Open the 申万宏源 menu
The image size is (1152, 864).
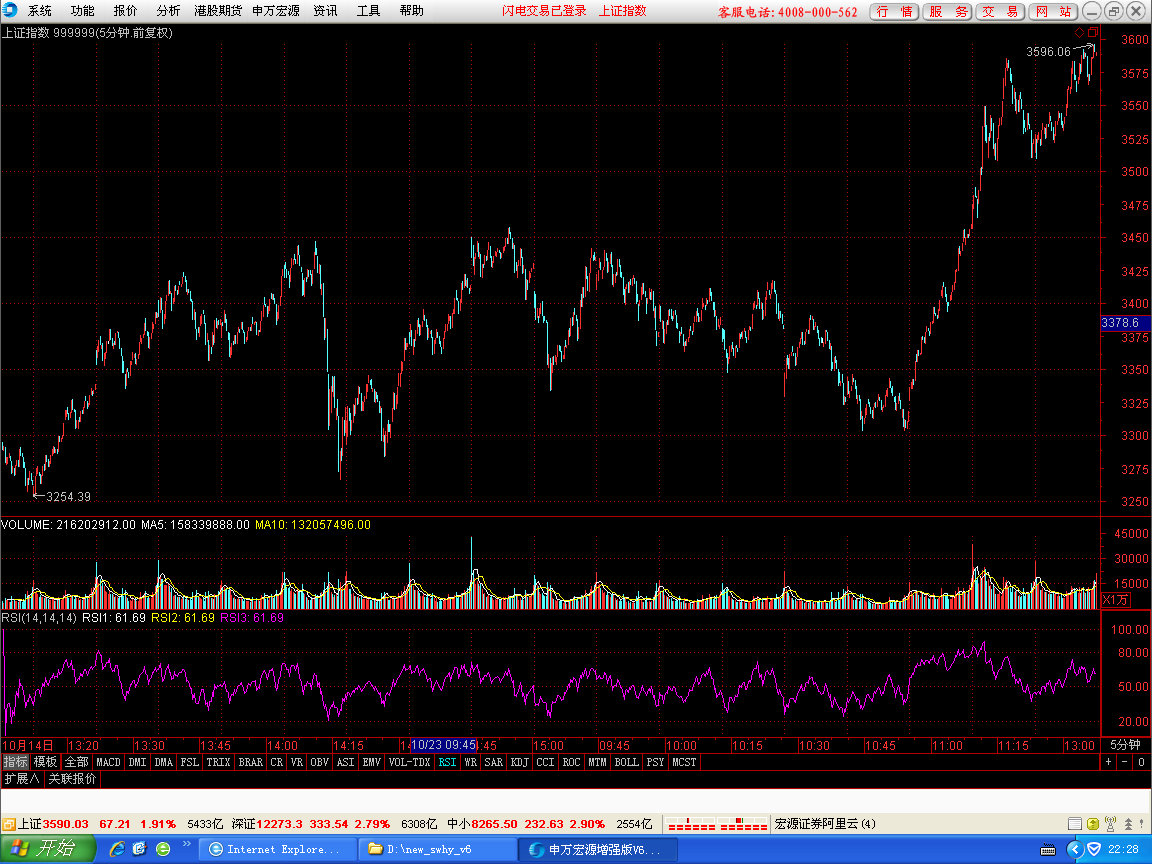(x=276, y=10)
